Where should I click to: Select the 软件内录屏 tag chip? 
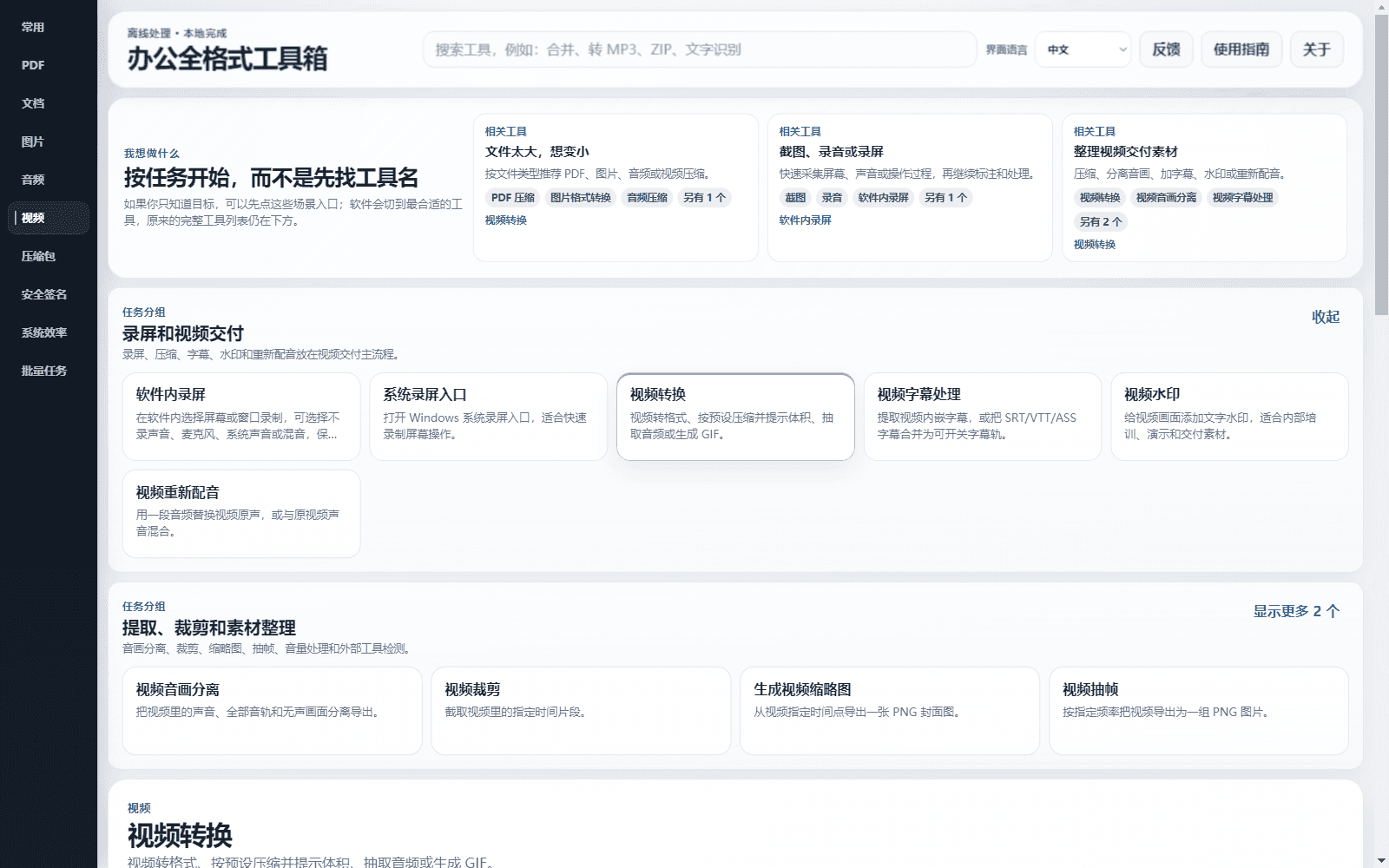pos(884,198)
